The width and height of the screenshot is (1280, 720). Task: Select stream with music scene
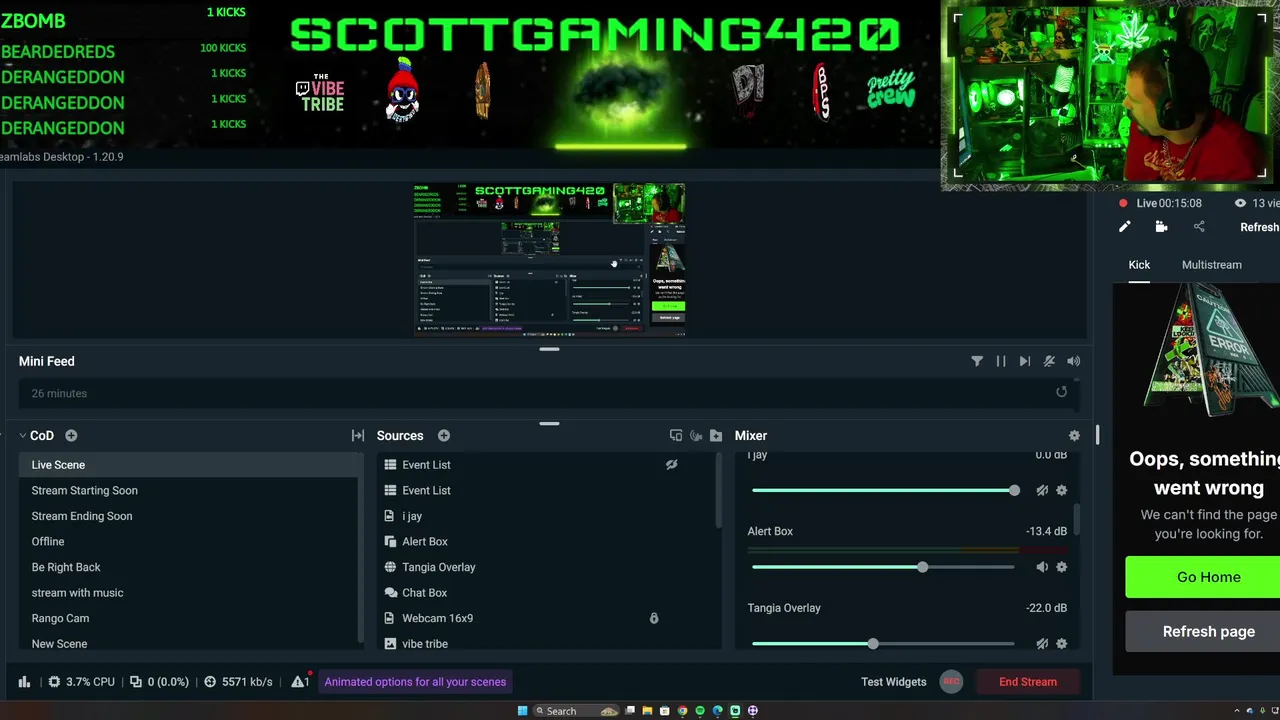tap(190, 592)
